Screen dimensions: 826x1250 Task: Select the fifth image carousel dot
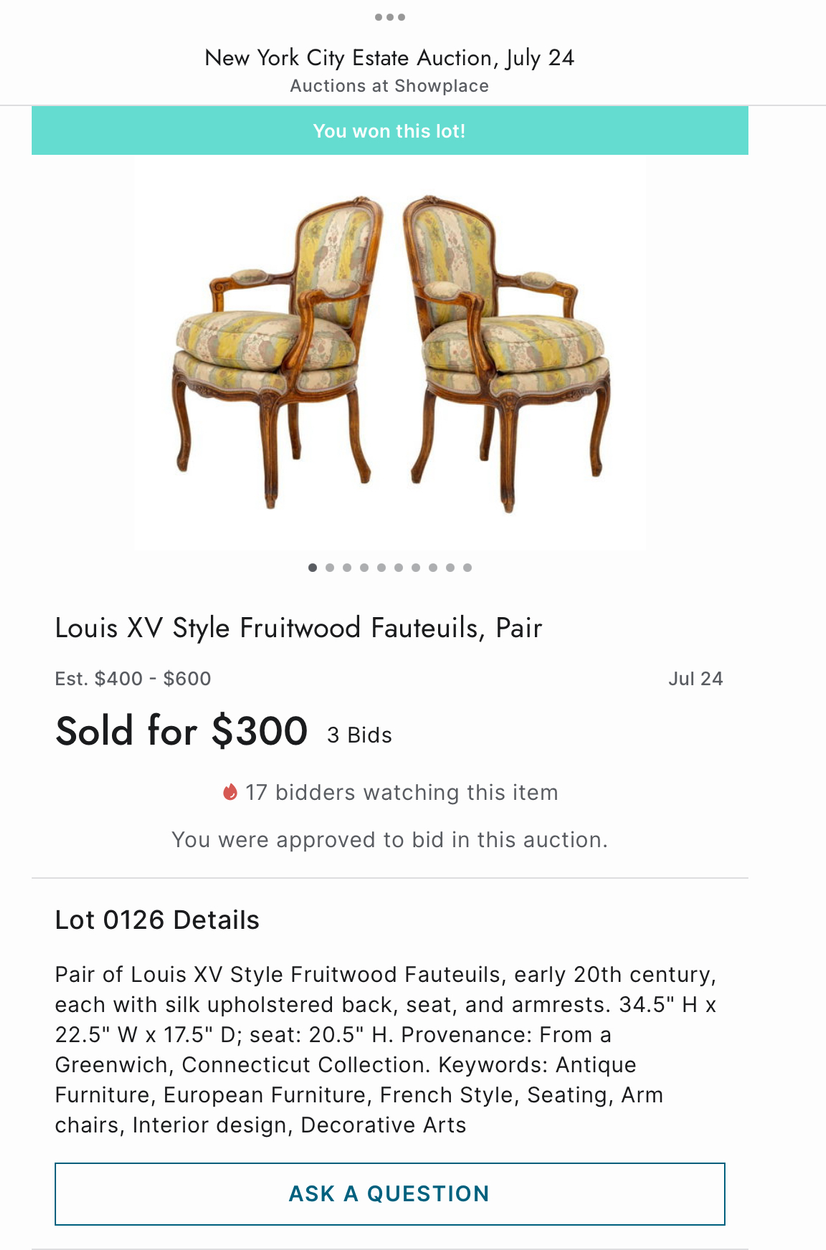click(381, 568)
